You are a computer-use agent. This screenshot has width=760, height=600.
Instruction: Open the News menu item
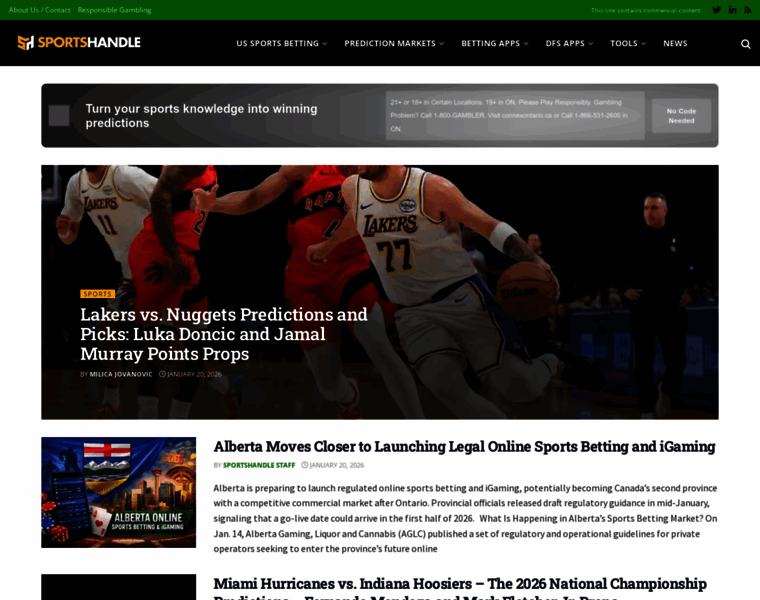click(x=675, y=43)
